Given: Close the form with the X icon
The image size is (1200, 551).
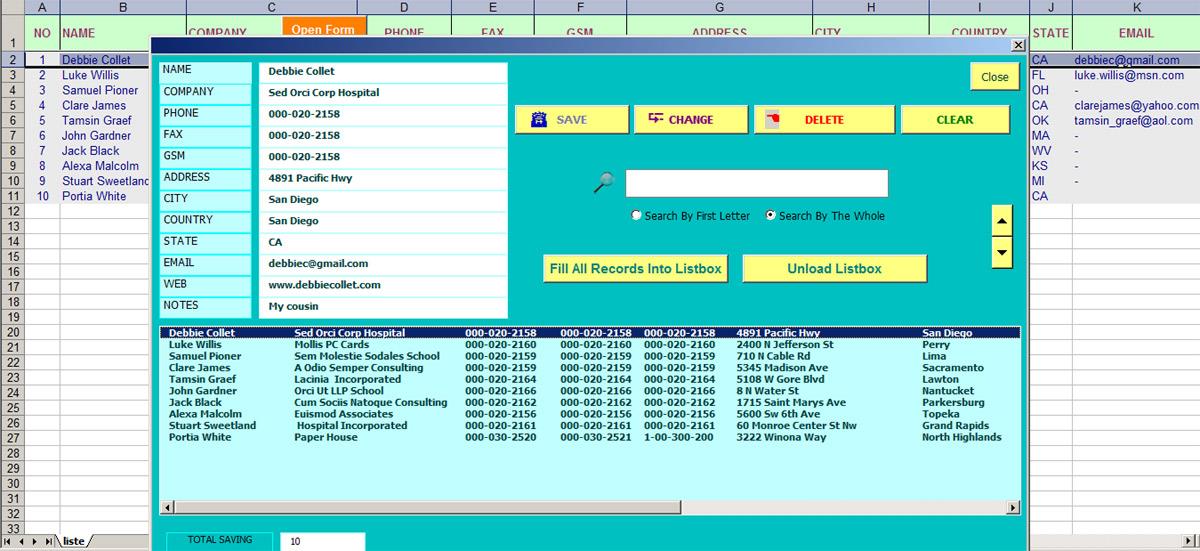Looking at the screenshot, I should point(1018,45).
